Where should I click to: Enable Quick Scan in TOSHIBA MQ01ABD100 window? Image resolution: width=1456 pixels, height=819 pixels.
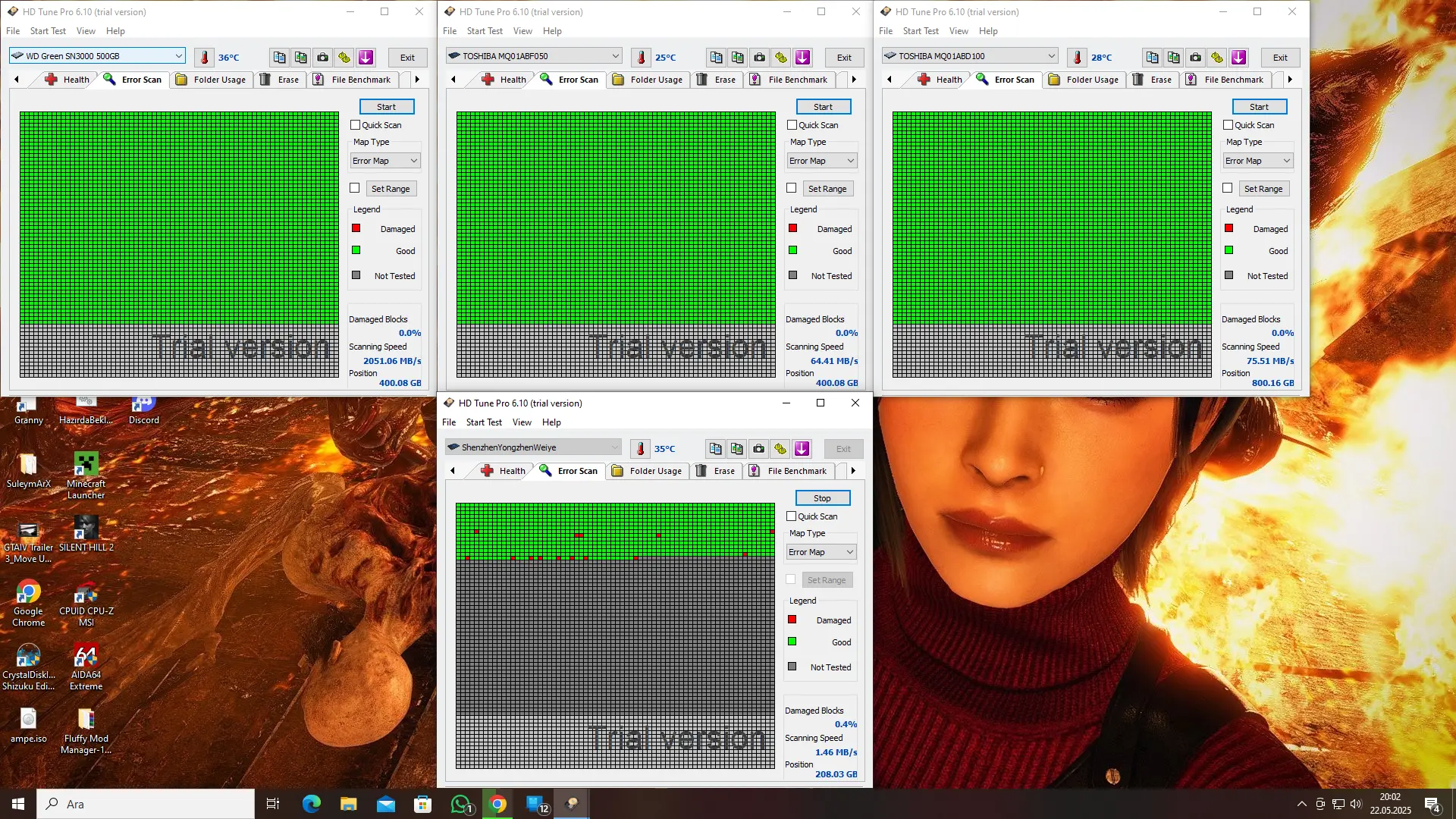(x=1228, y=125)
